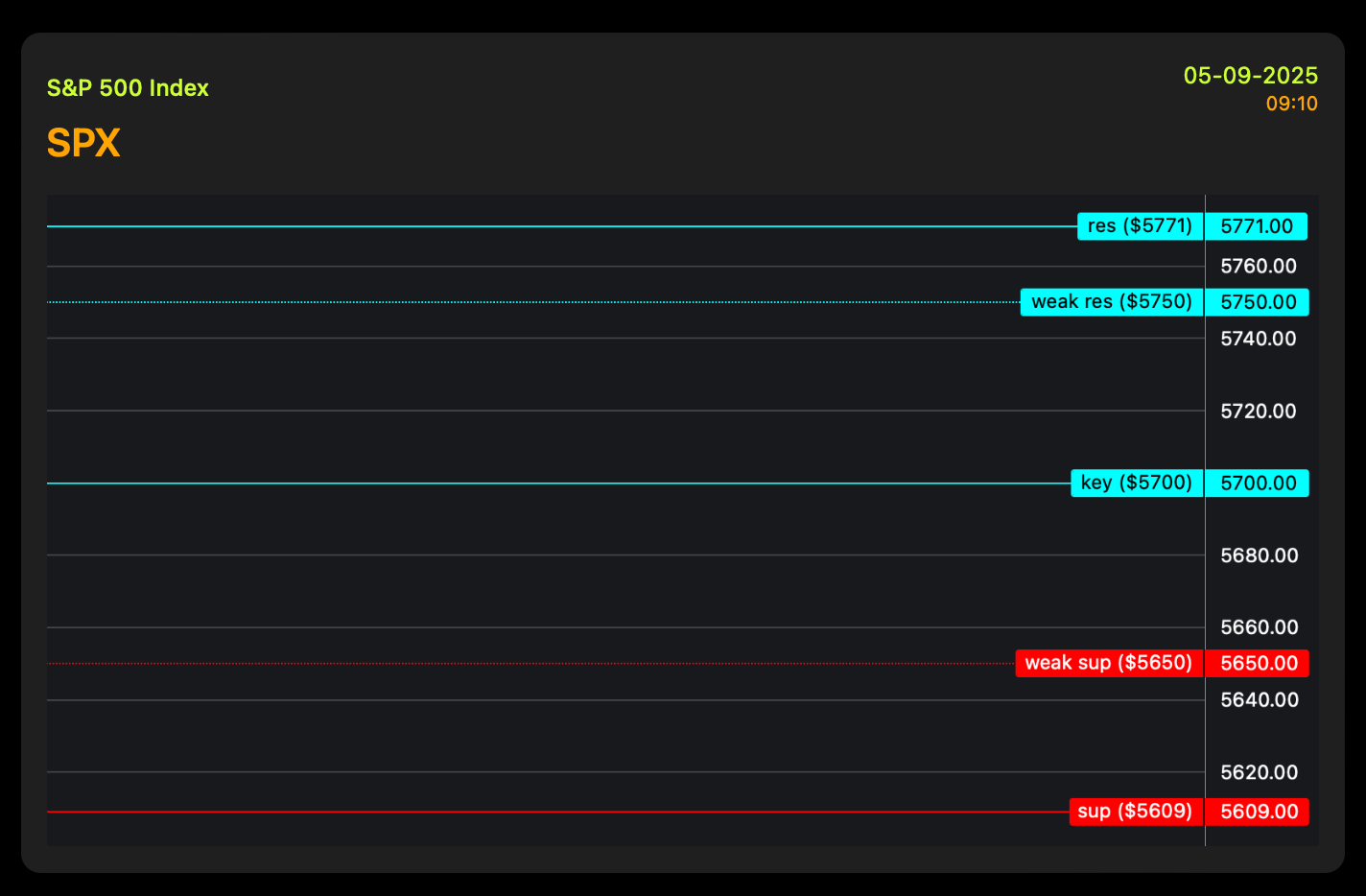1366x896 pixels.
Task: Click the 5720.00 axis value
Action: click(x=1259, y=411)
